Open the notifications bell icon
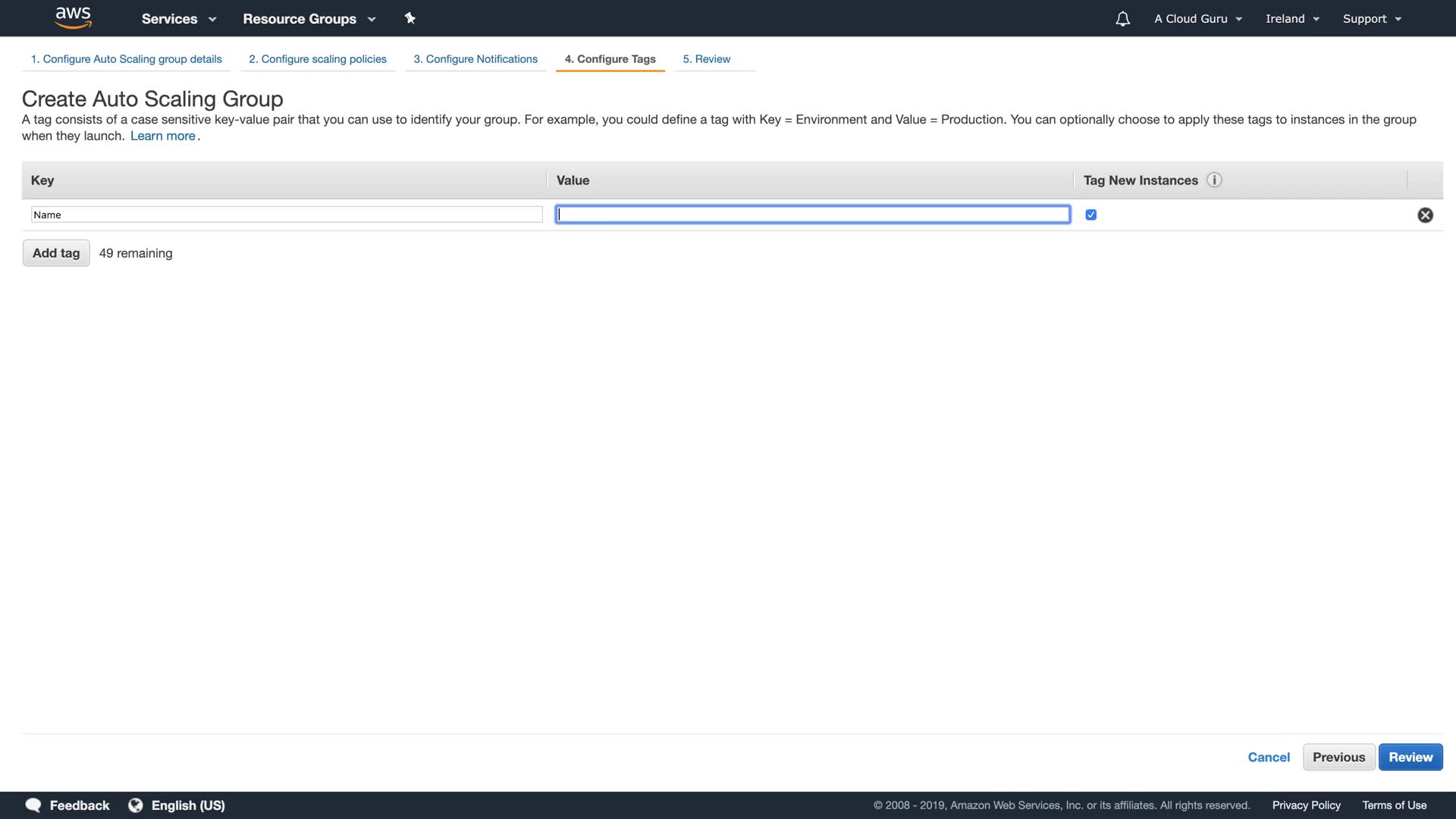This screenshot has height=819, width=1456. (1122, 19)
